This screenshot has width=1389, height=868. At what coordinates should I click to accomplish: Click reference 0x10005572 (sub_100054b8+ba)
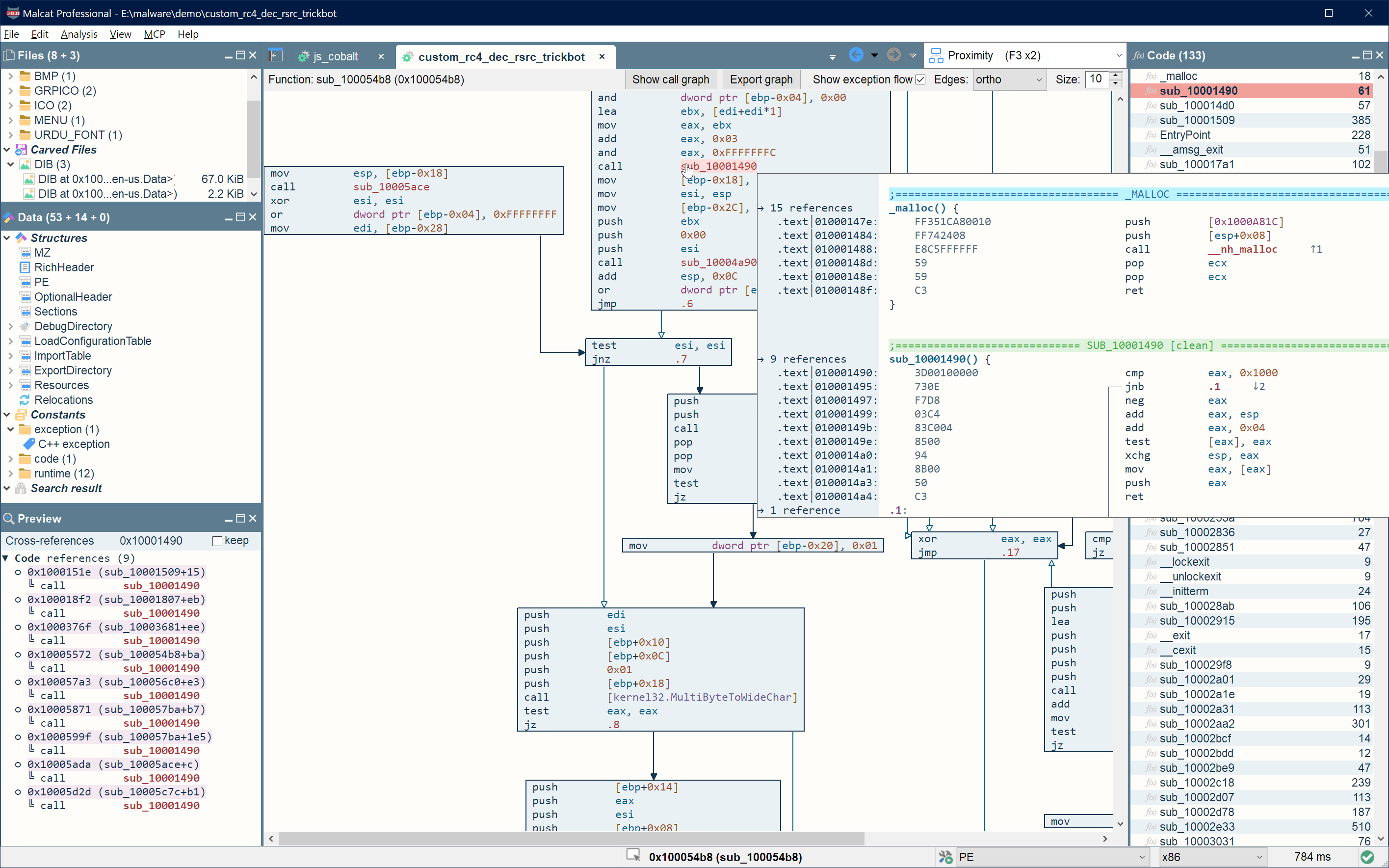[x=116, y=655]
